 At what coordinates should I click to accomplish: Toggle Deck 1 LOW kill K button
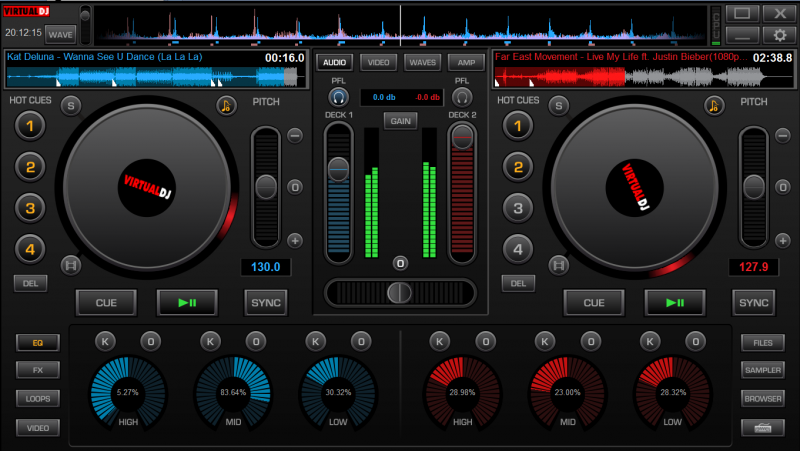pyautogui.click(x=315, y=341)
